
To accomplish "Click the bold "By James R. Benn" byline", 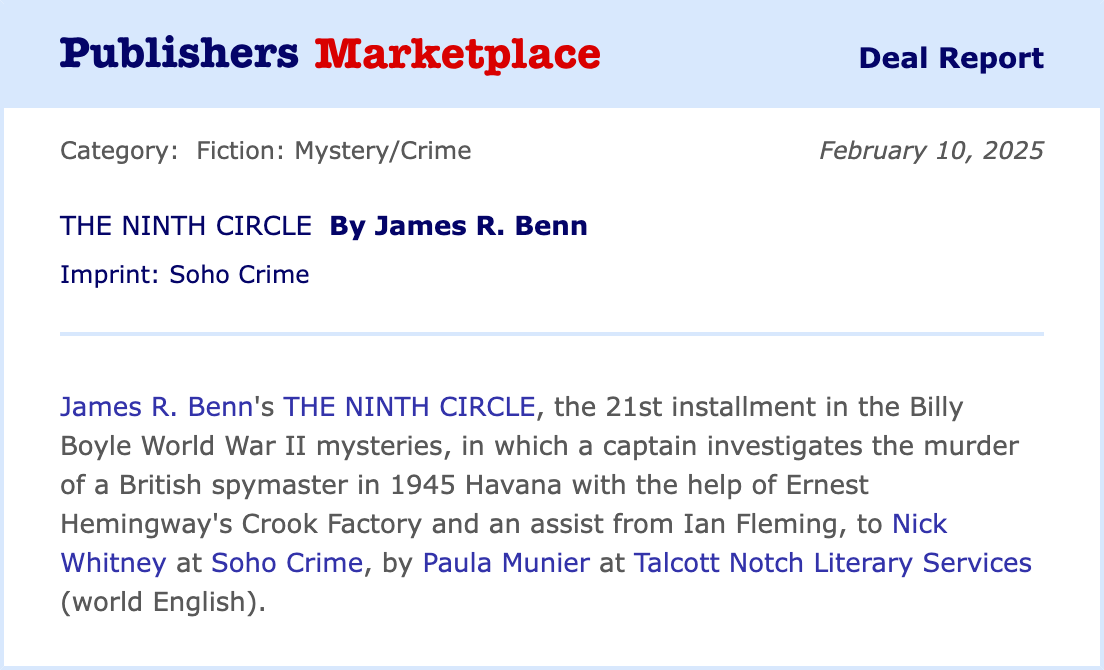I will click(458, 227).
